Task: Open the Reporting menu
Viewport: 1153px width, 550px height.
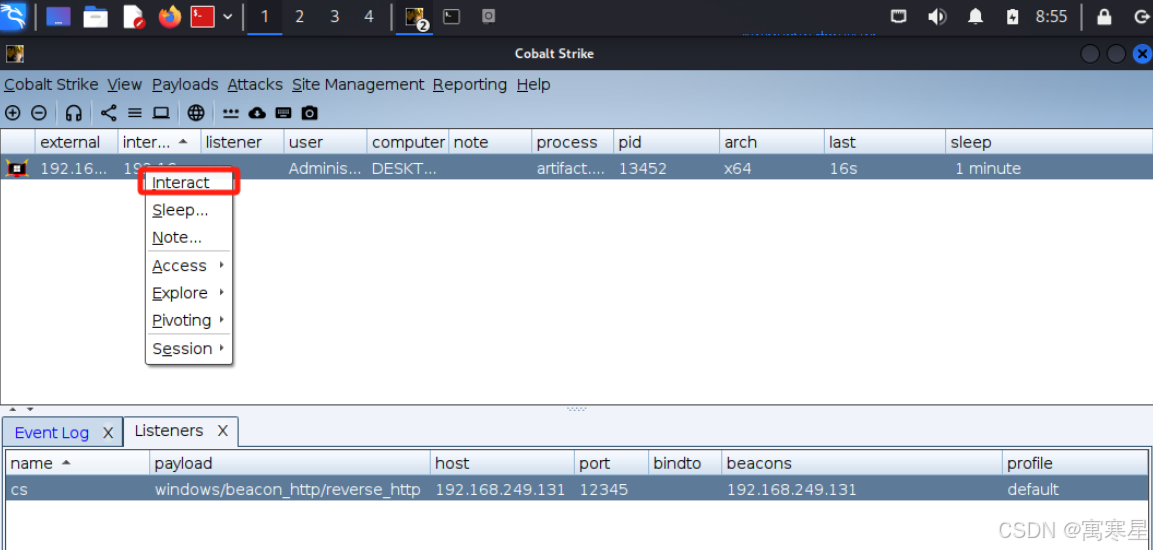Action: click(470, 85)
